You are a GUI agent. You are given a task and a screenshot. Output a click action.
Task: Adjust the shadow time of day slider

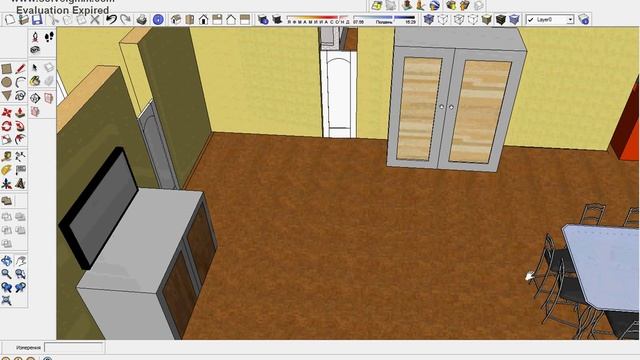click(x=384, y=19)
